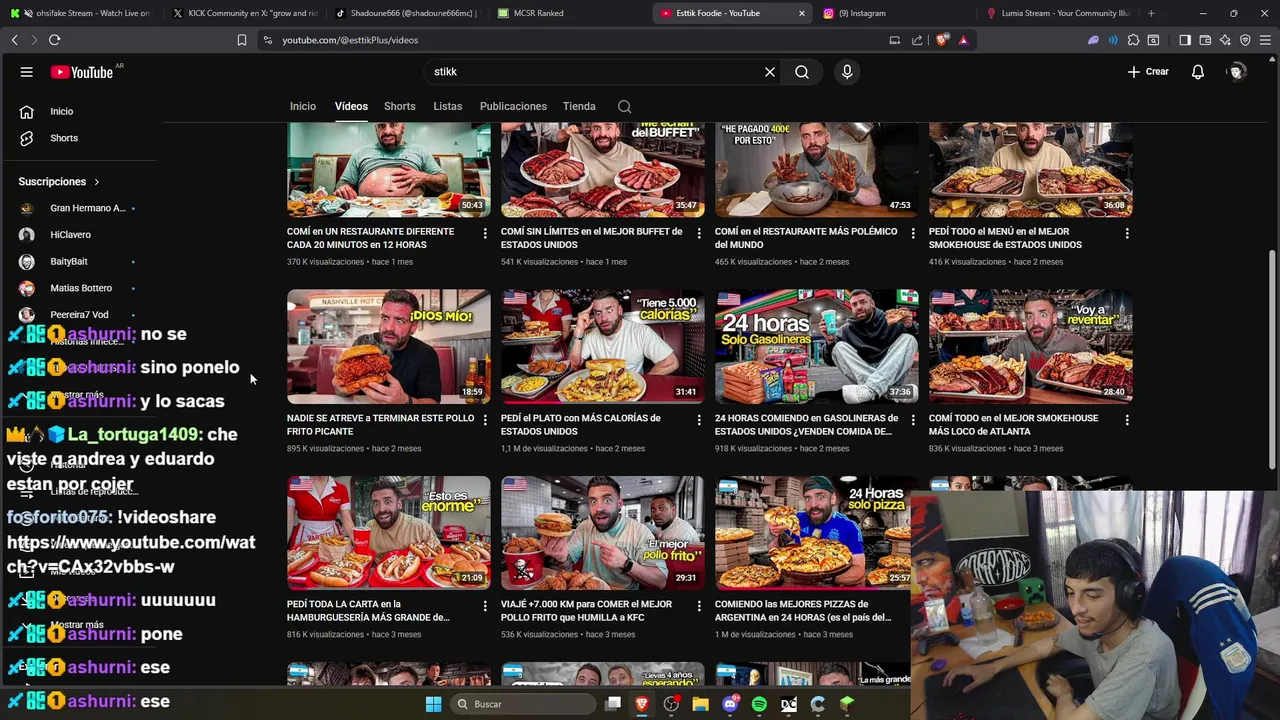Image resolution: width=1280 pixels, height=720 pixels.
Task: Play the '24 horas Solo Gasolineras' thumbnail
Action: [x=817, y=346]
